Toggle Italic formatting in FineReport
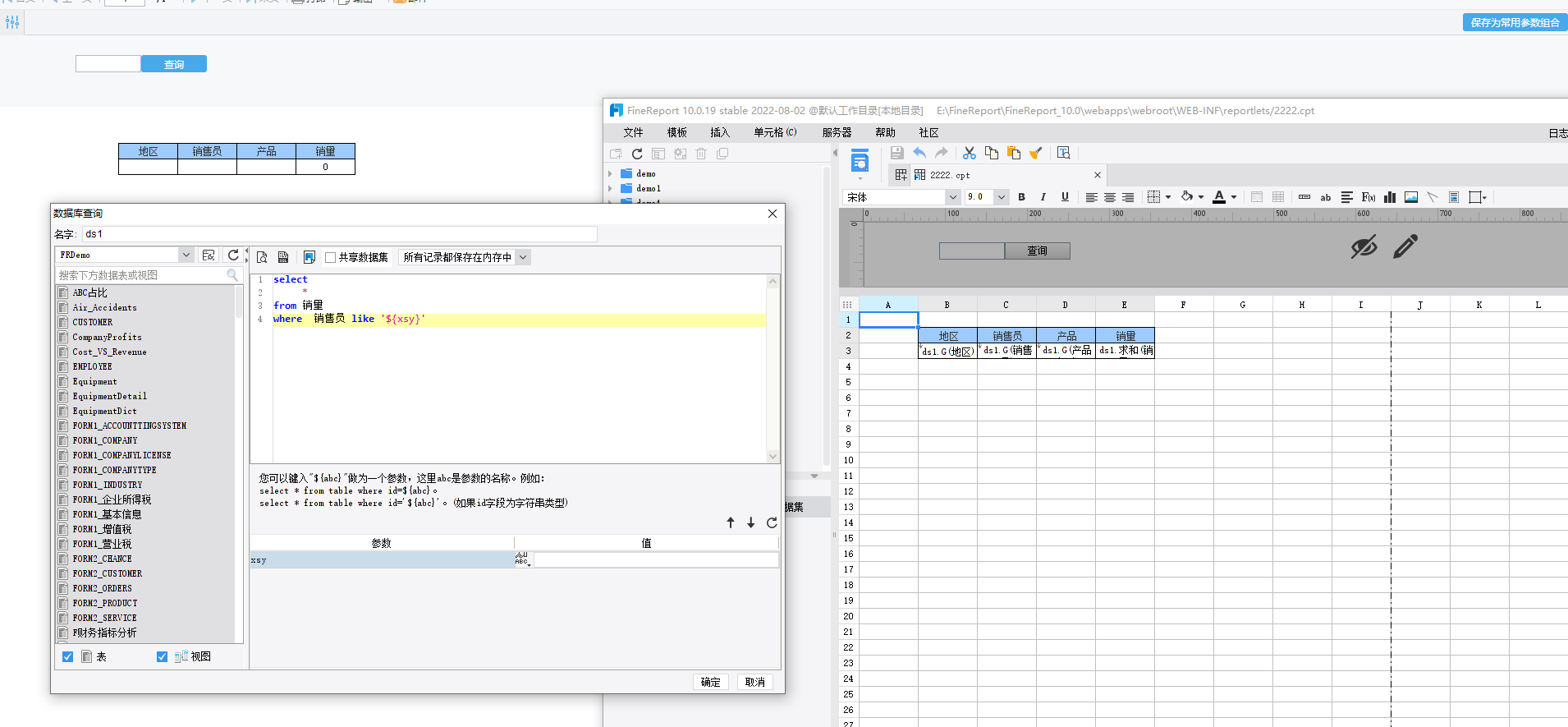Screen dimensions: 1568x727 [x=1043, y=197]
